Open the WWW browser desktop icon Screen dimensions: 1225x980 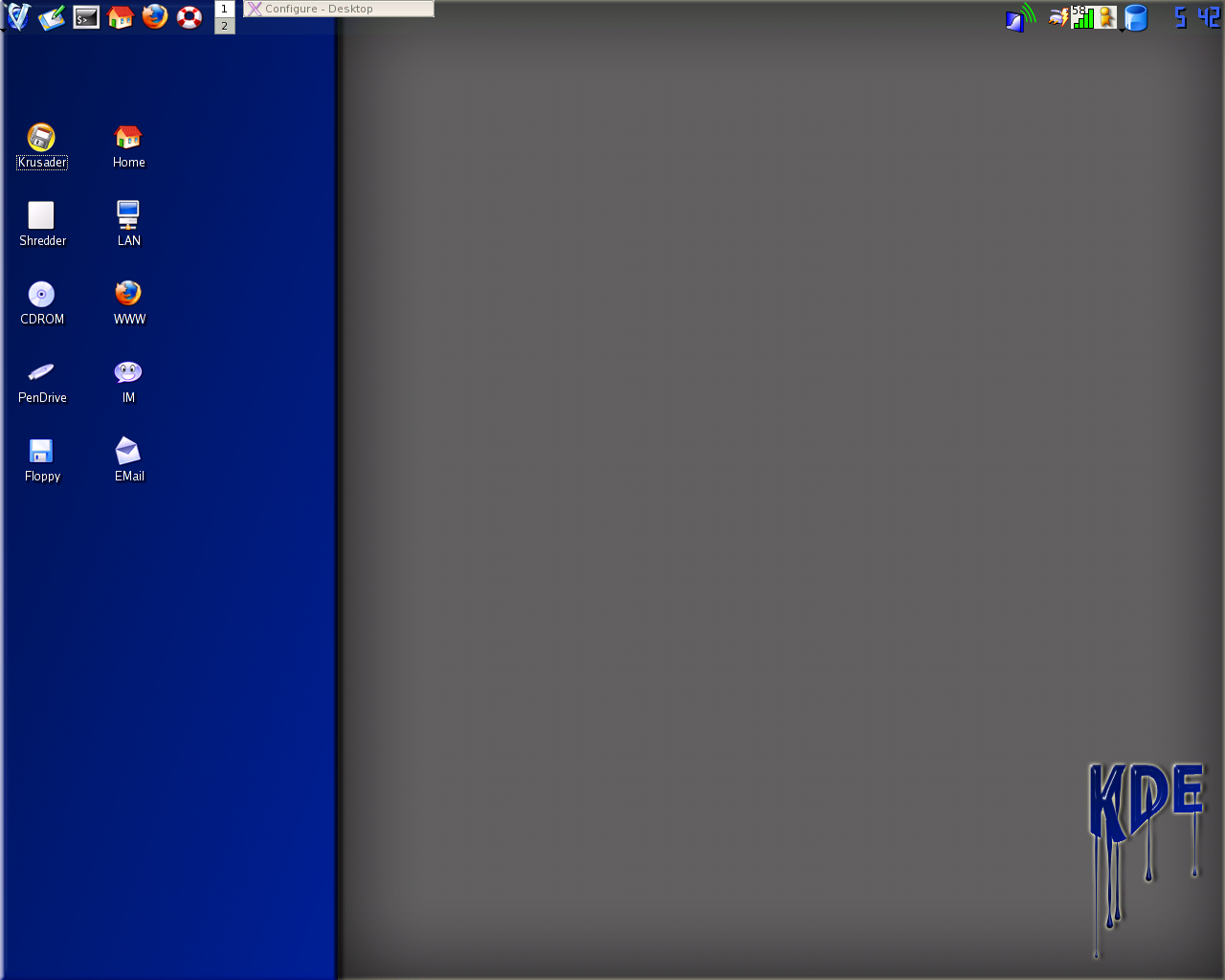point(128,292)
